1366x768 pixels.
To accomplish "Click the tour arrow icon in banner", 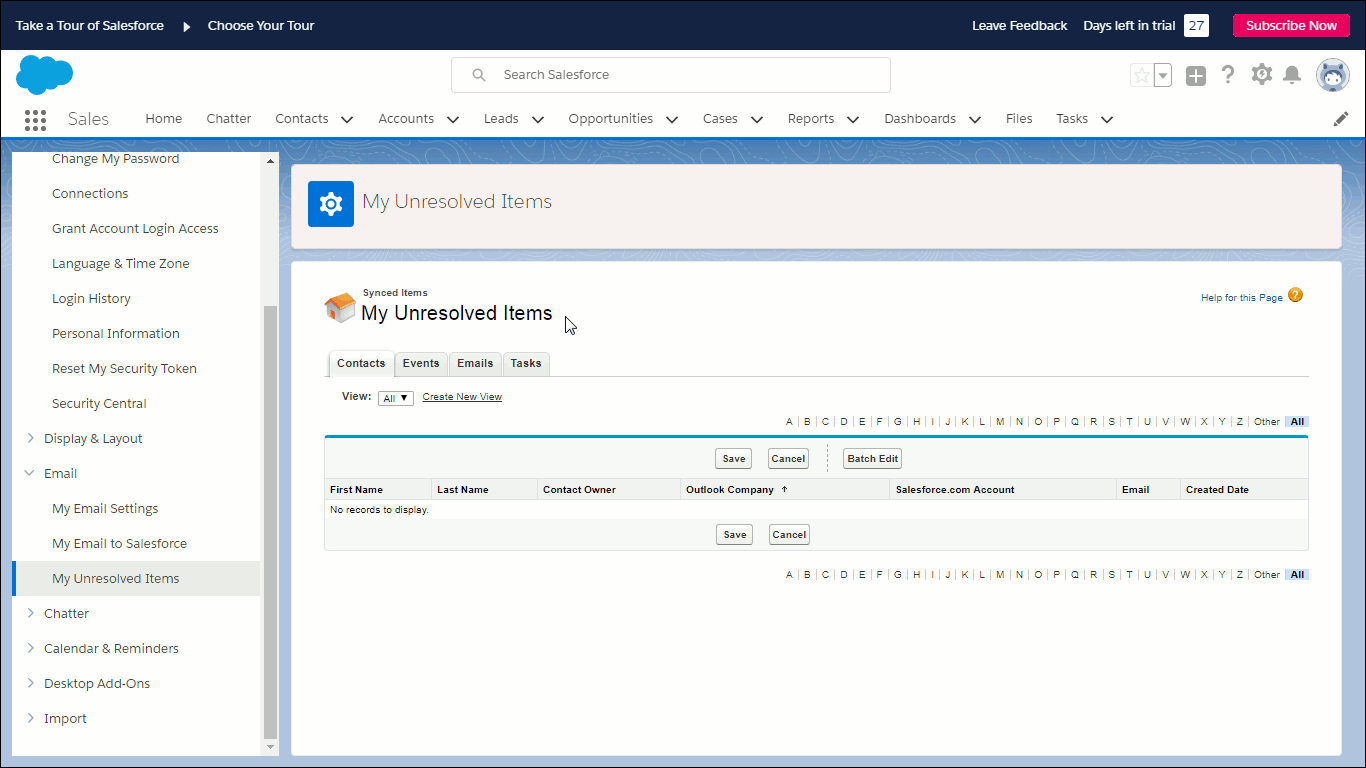I will tap(186, 26).
